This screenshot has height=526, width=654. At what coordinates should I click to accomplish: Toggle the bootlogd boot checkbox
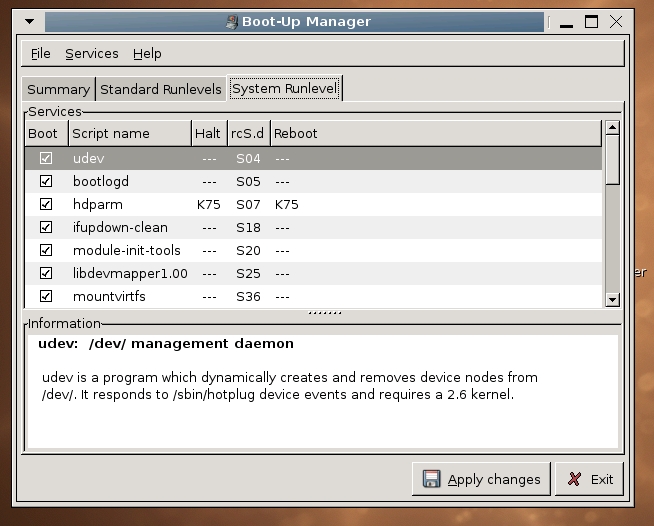pyautogui.click(x=45, y=181)
